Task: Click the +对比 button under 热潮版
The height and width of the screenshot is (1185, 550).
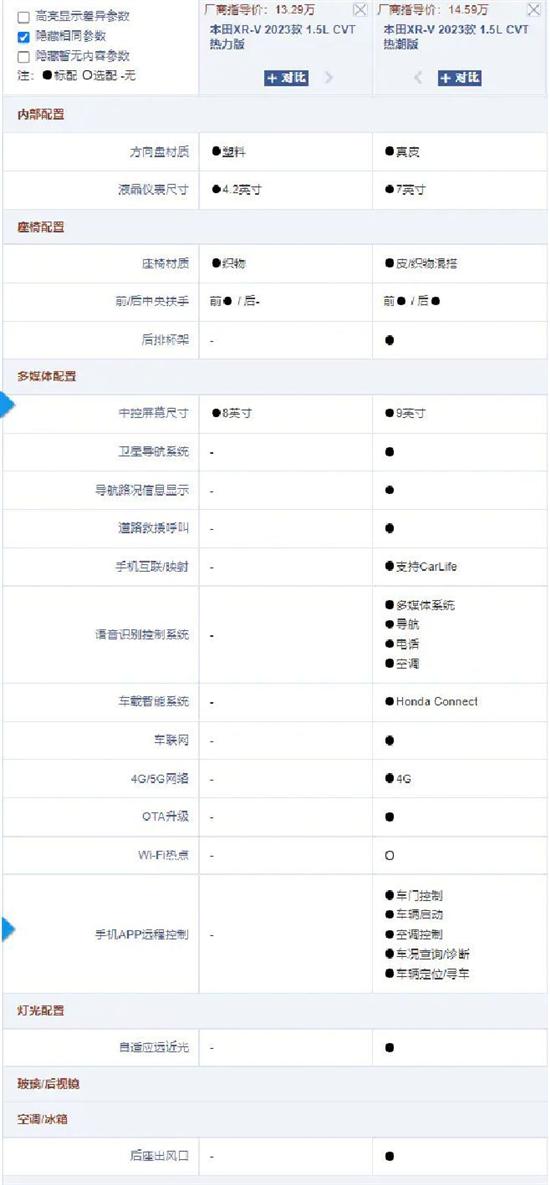Action: point(460,77)
